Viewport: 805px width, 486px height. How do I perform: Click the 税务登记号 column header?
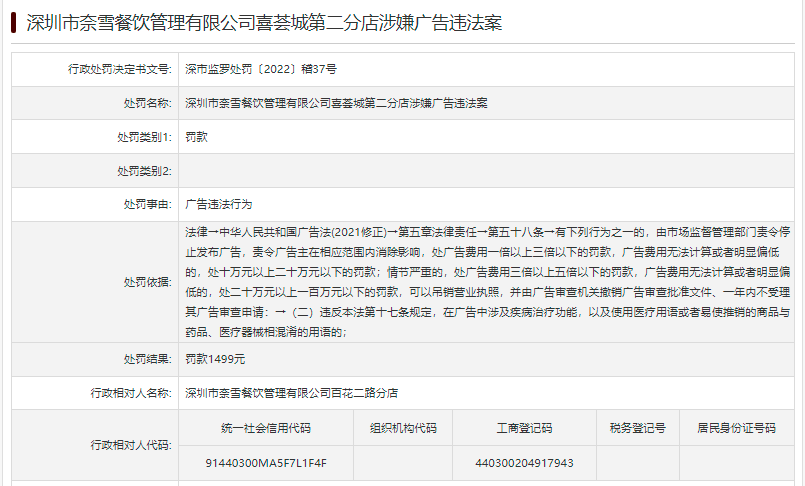pyautogui.click(x=638, y=428)
